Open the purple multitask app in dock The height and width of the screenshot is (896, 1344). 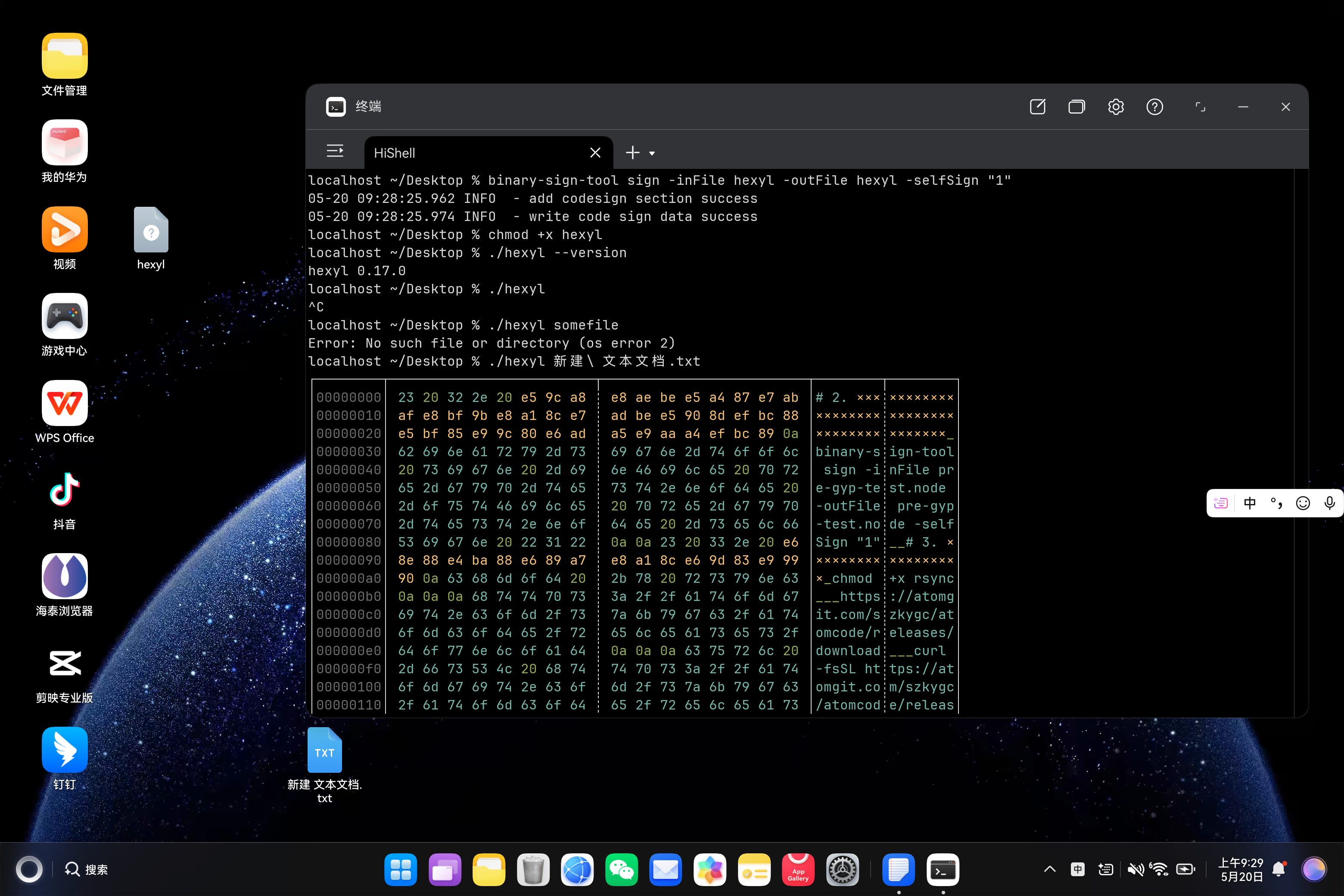[x=445, y=870]
